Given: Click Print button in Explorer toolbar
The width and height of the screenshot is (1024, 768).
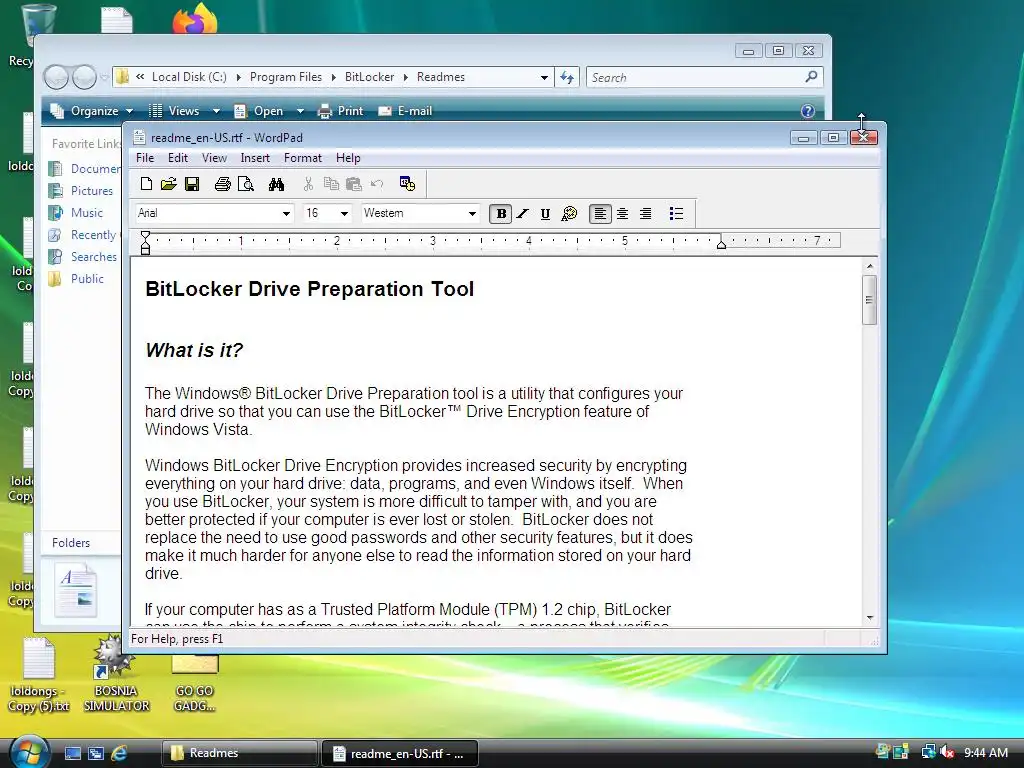Looking at the screenshot, I should [340, 111].
